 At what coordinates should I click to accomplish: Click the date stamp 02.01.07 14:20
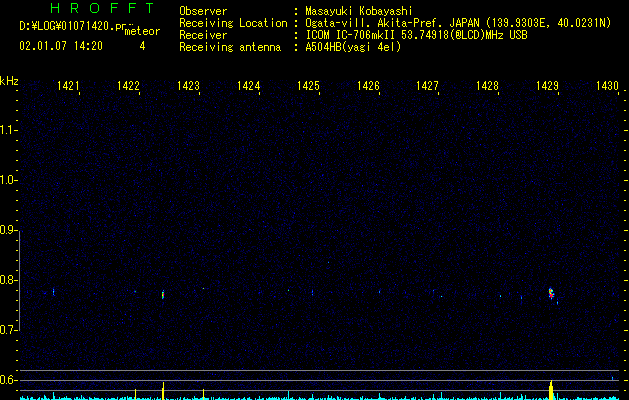[x=61, y=46]
